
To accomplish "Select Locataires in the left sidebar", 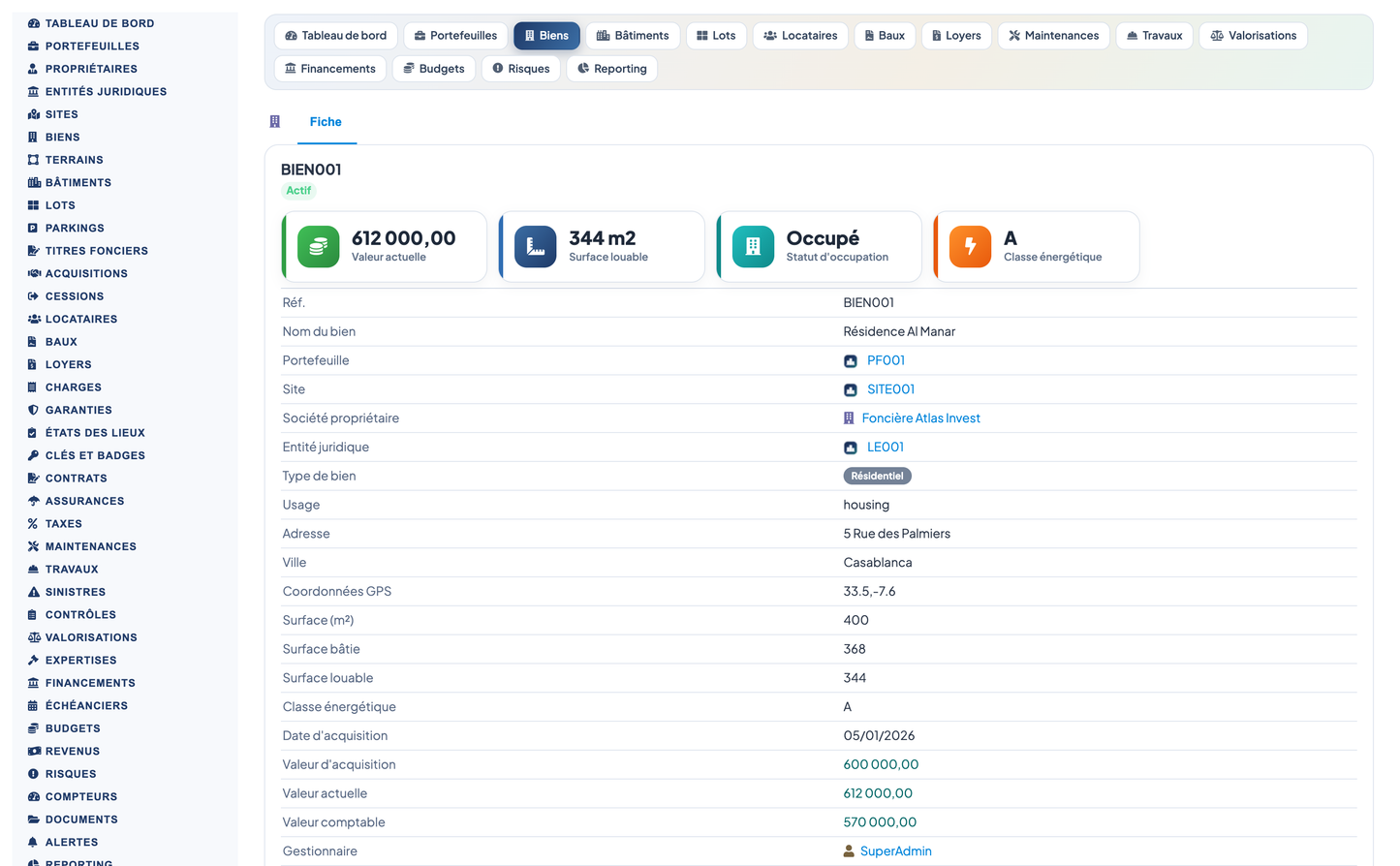I will coord(81,319).
